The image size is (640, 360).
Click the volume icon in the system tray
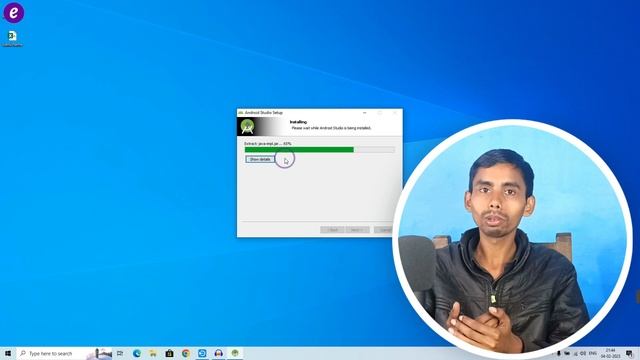pos(583,353)
